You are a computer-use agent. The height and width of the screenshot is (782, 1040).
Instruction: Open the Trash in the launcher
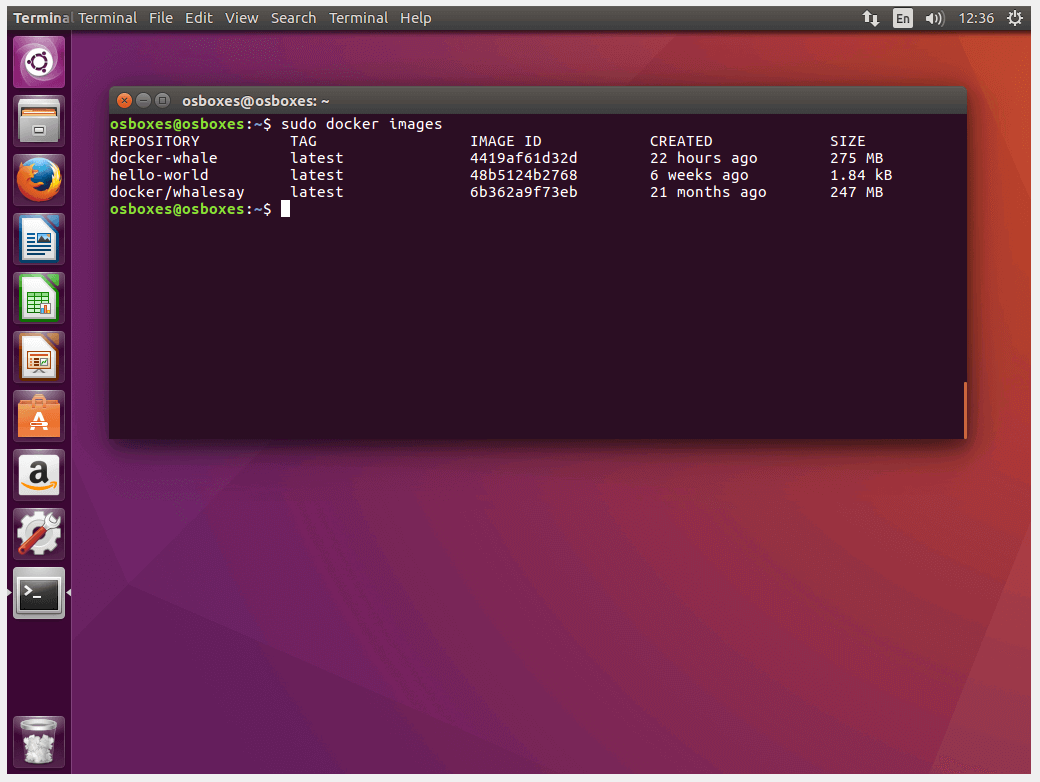pos(39,742)
